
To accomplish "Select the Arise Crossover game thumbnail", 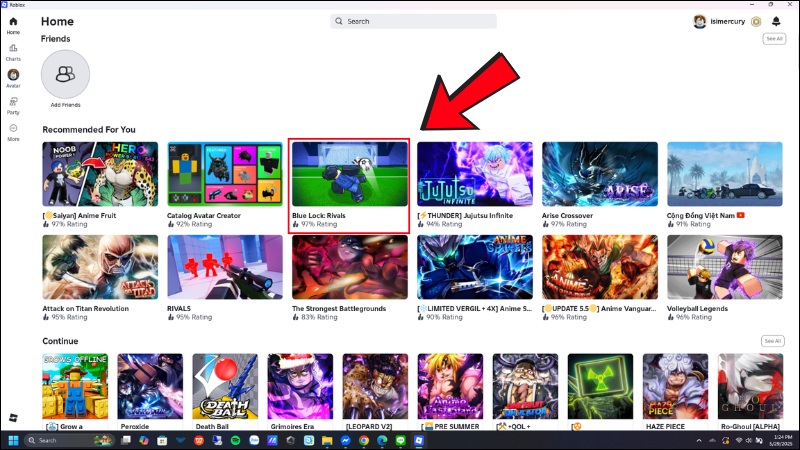I will 600,173.
